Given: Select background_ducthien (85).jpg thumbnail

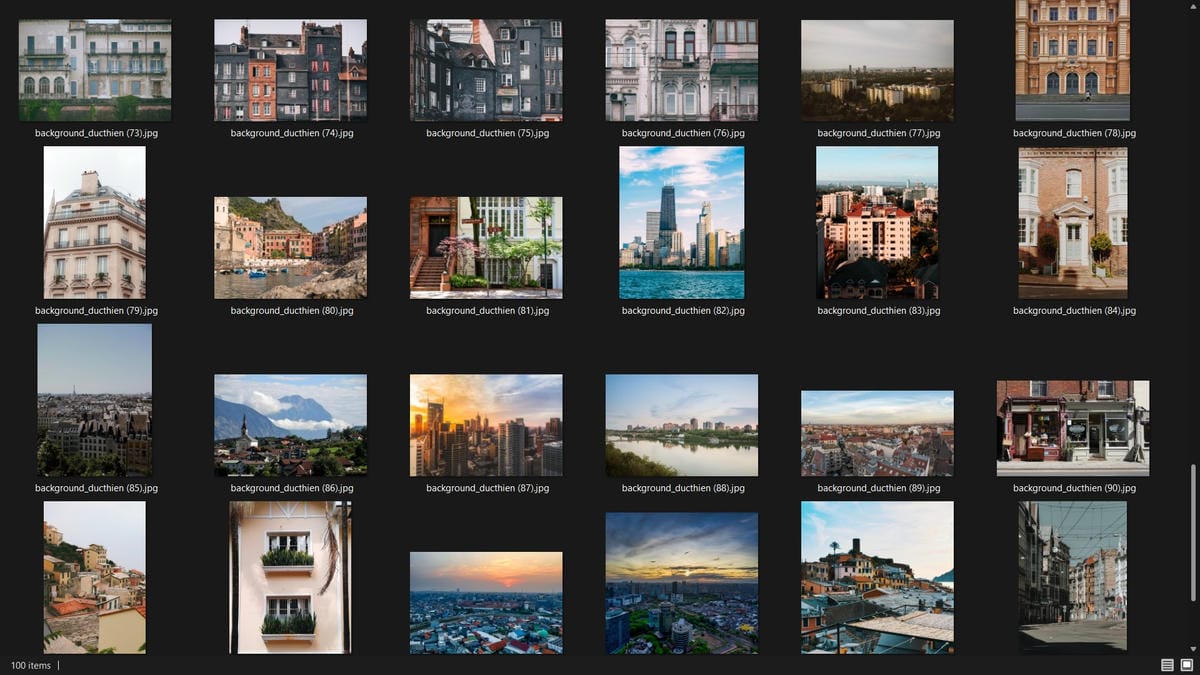Looking at the screenshot, I should coord(95,400).
